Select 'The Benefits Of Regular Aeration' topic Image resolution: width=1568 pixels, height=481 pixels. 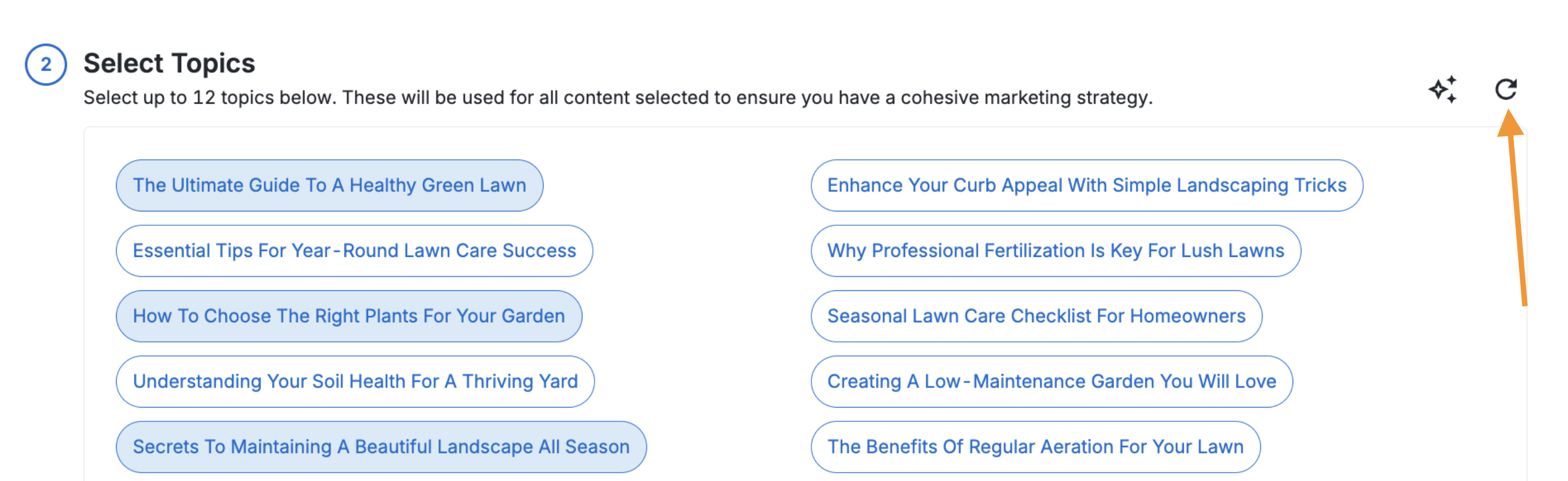1035,447
